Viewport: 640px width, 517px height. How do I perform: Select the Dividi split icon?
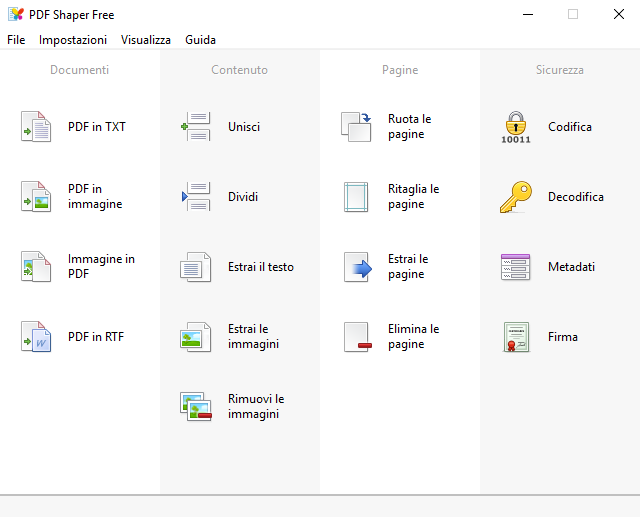click(x=196, y=197)
